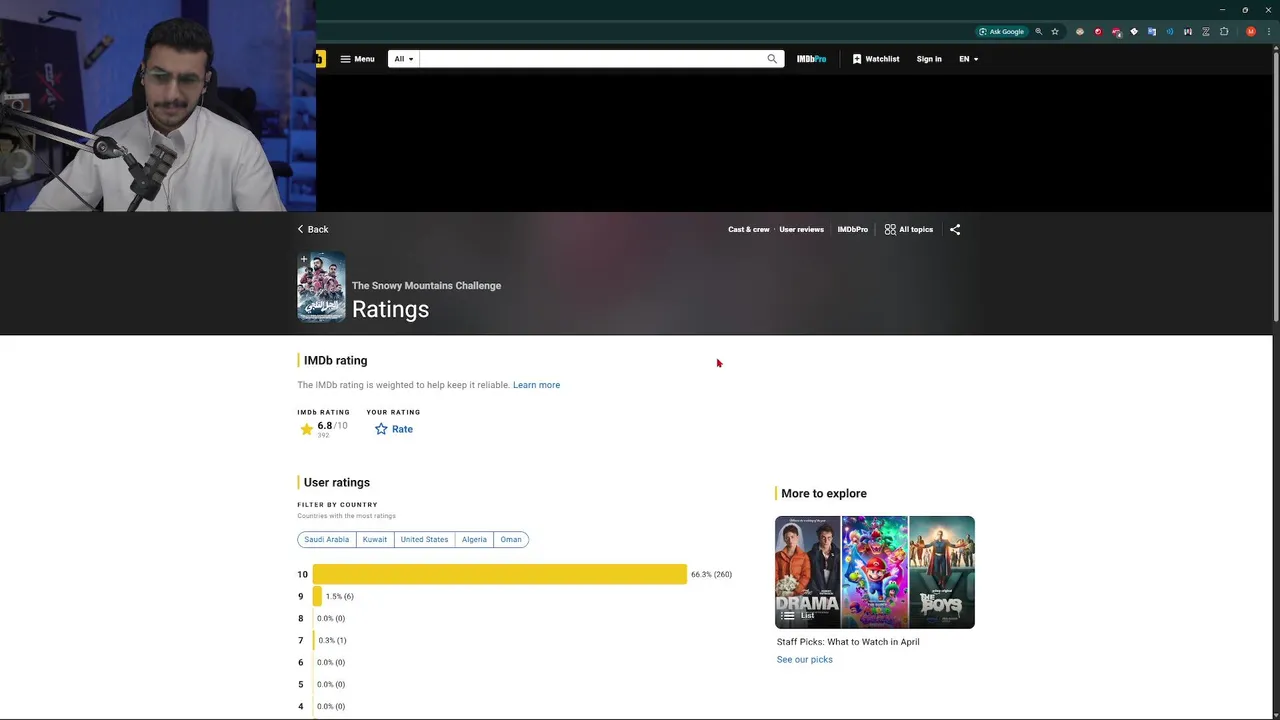Image resolution: width=1280 pixels, height=720 pixels.
Task: Click Sign in
Action: coord(929,59)
